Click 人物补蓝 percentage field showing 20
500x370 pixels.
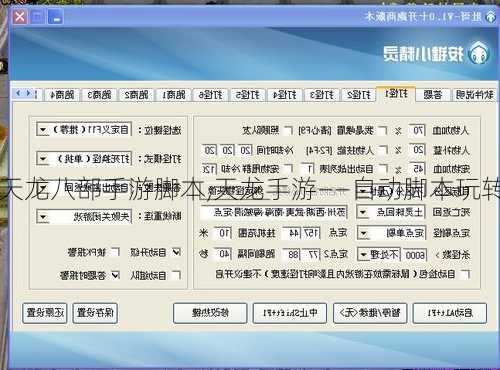coord(417,150)
